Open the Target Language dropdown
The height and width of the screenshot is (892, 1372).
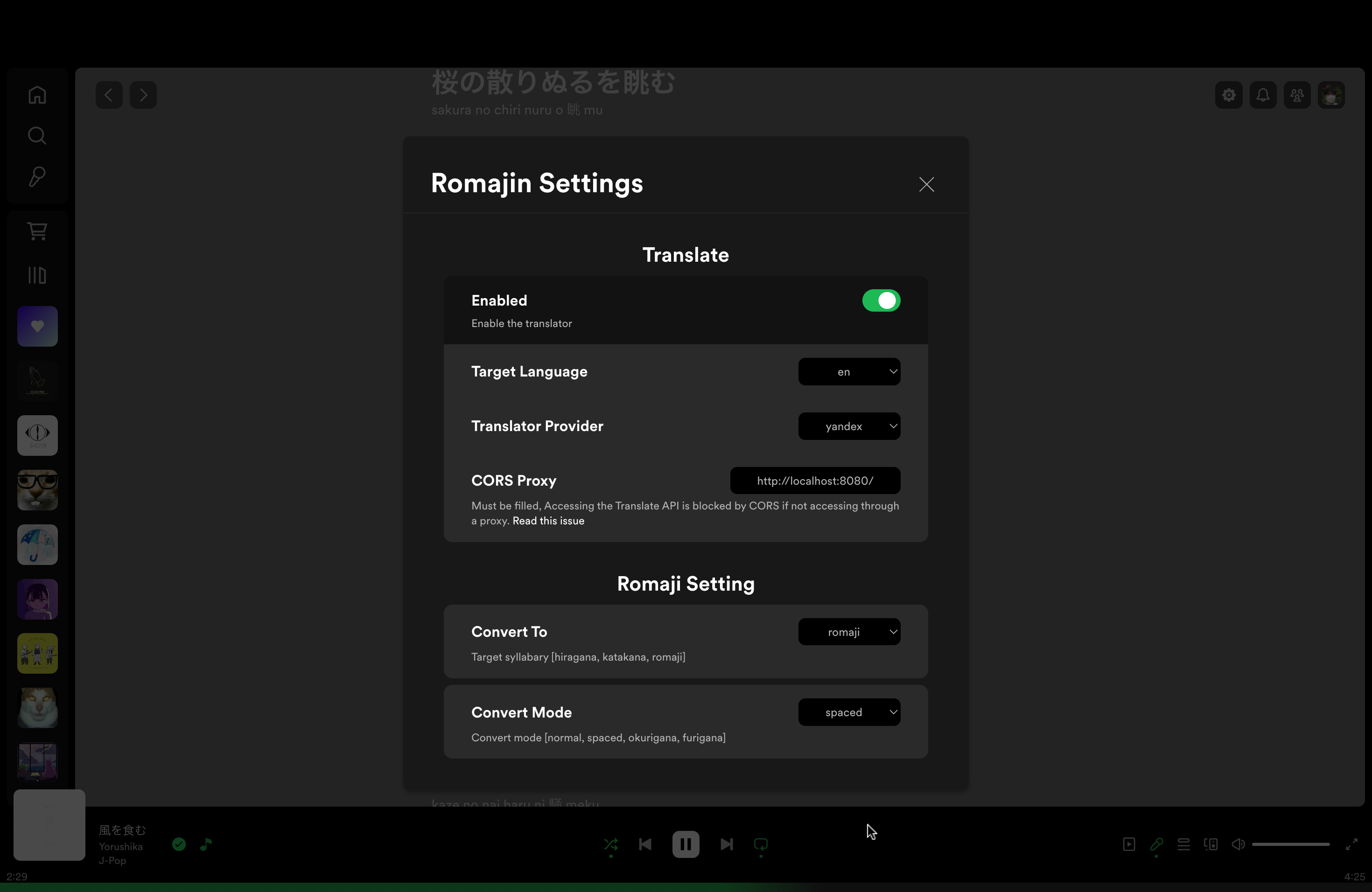click(848, 372)
